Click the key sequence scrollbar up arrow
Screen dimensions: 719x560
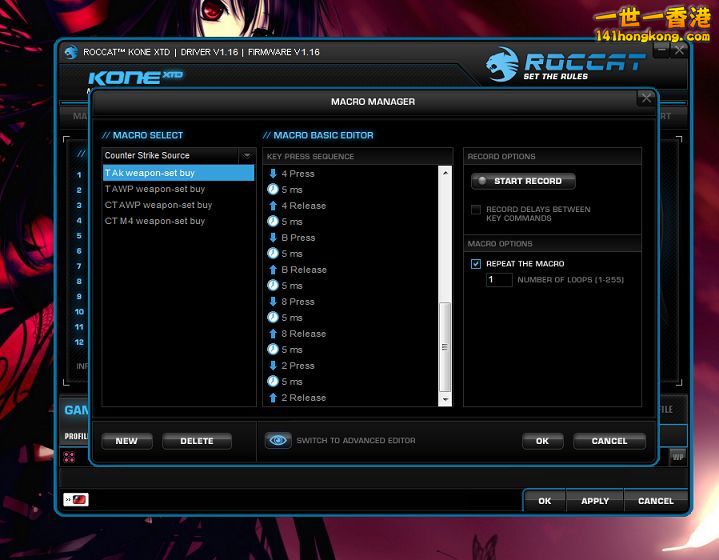pos(445,173)
